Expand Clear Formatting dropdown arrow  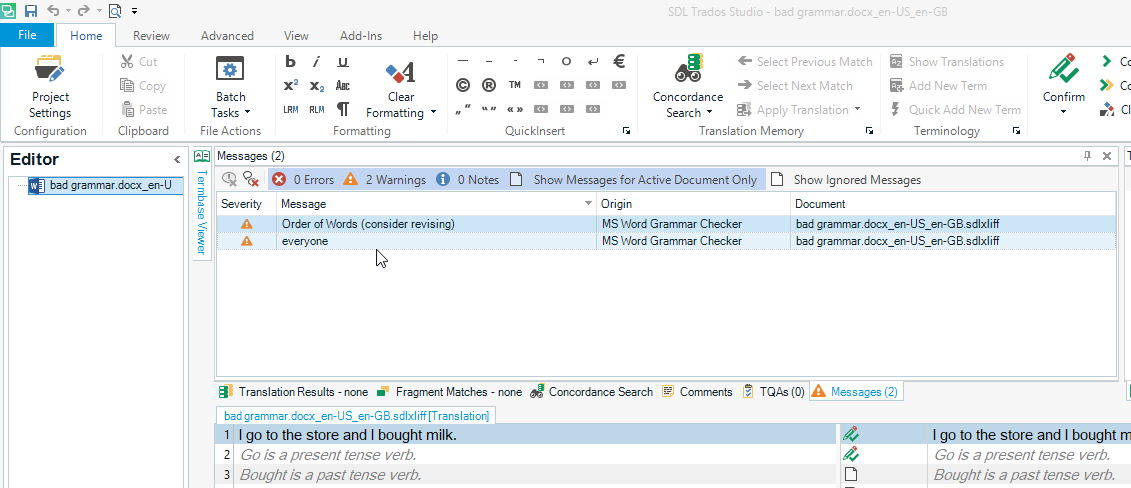(434, 112)
